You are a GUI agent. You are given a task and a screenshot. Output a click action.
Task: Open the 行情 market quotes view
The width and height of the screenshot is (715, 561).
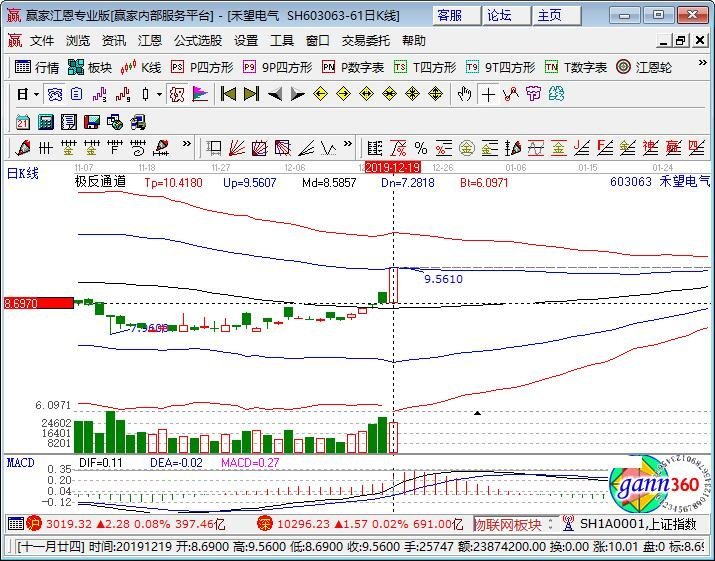pos(37,68)
